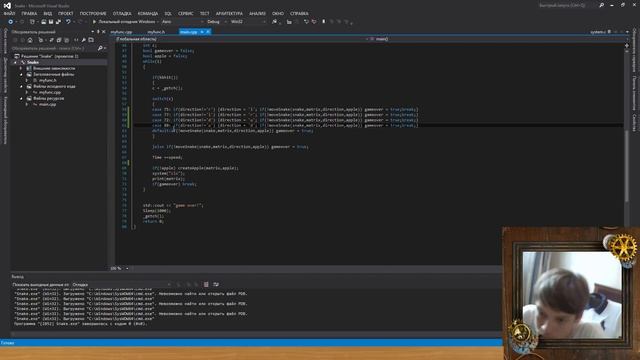Open the Auto debug type dropdown

(x=182, y=22)
